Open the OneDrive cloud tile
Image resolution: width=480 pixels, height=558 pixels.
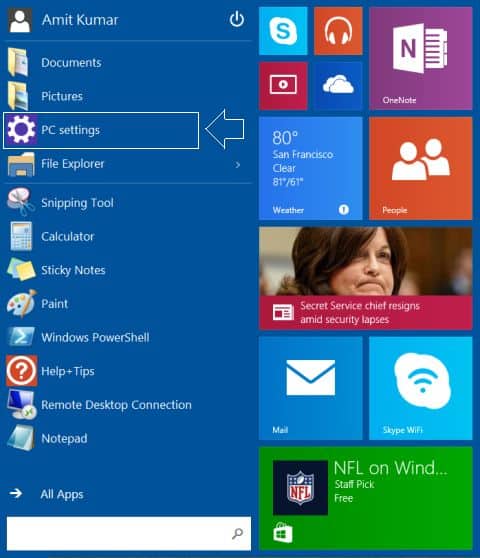click(x=338, y=86)
